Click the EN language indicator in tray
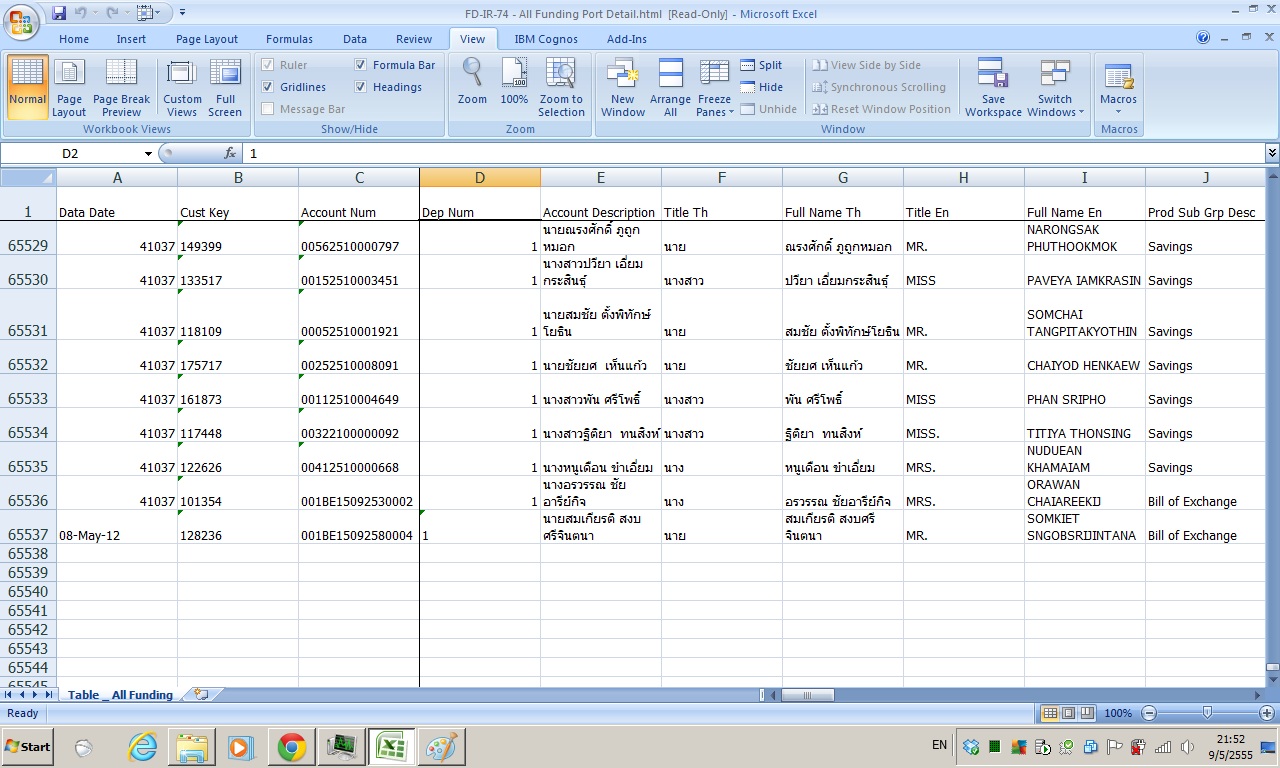The width and height of the screenshot is (1280, 768). point(939,745)
